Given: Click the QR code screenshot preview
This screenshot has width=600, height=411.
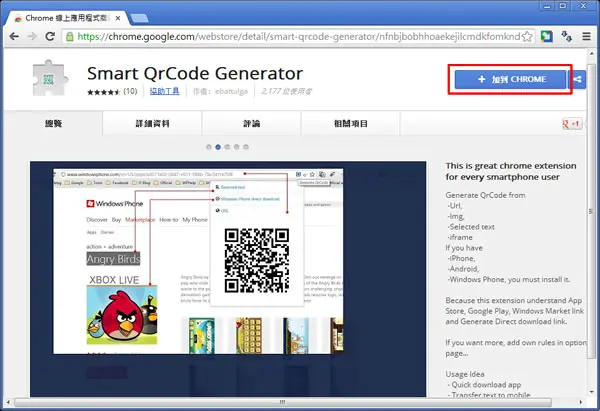Looking at the screenshot, I should coord(228,279).
